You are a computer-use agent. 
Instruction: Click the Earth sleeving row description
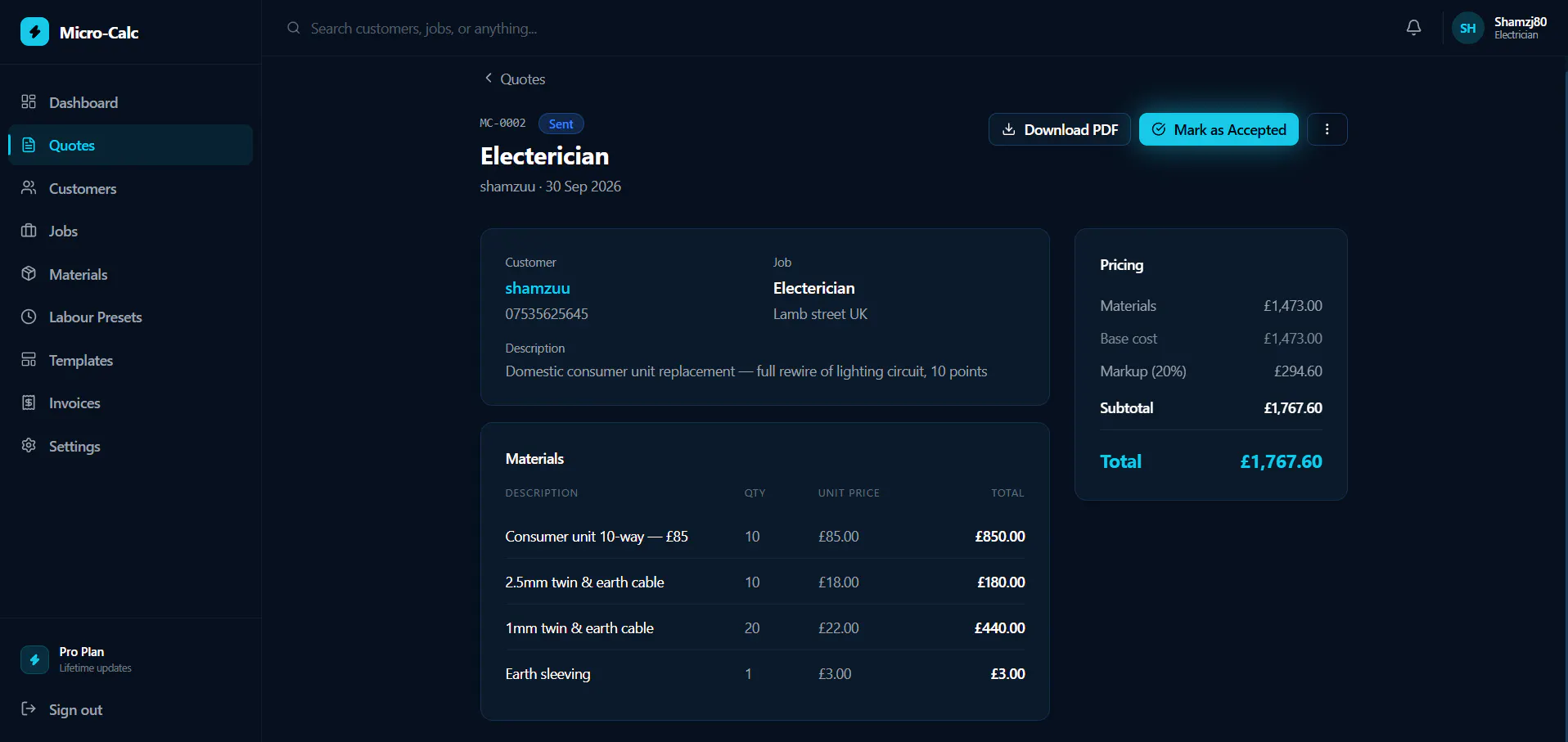[x=547, y=673]
